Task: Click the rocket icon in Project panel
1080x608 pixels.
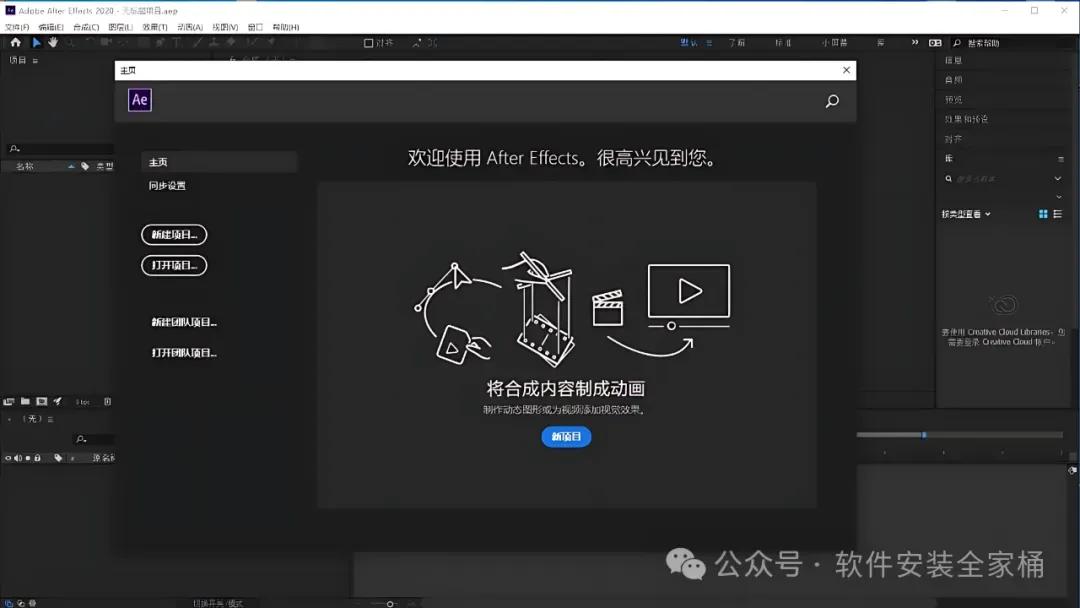Action: [x=58, y=401]
